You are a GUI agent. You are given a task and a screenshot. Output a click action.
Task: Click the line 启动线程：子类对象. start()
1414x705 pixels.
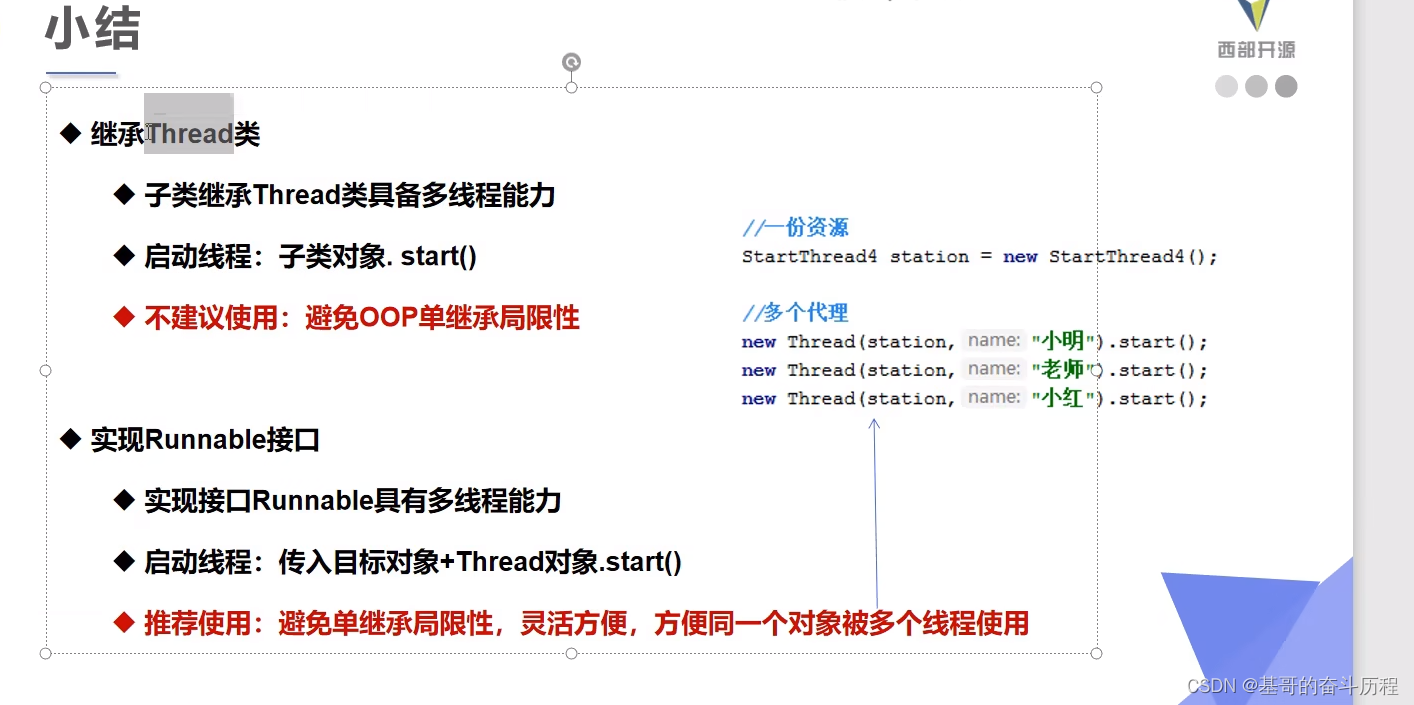click(310, 257)
